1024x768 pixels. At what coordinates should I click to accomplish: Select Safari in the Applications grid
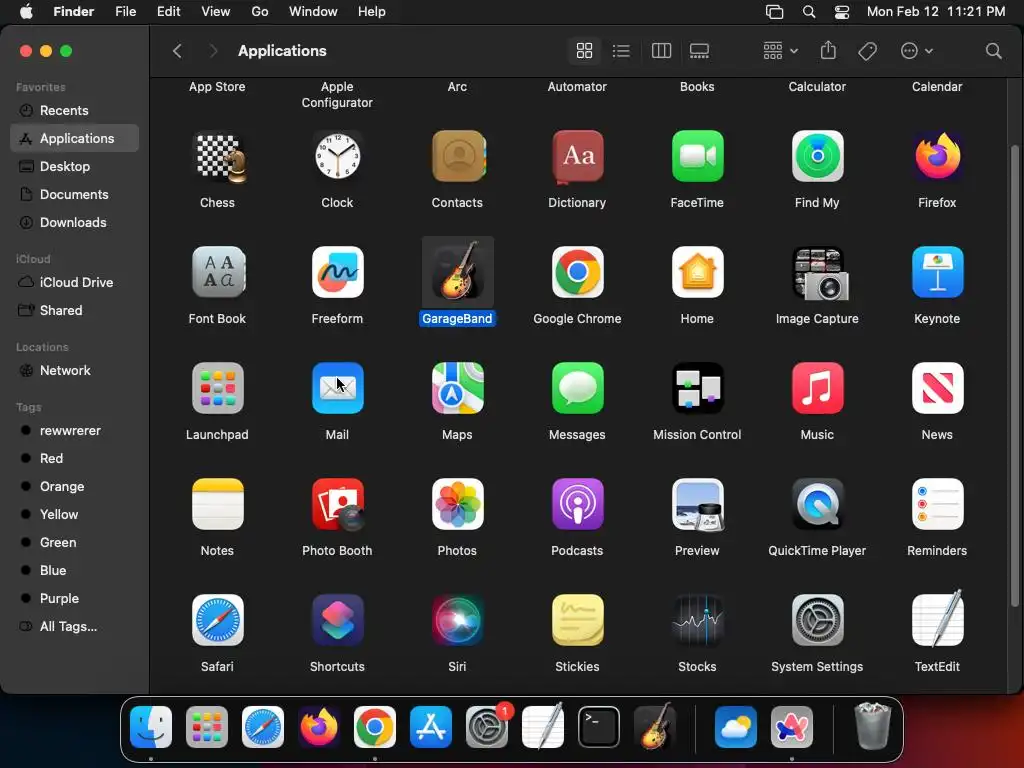click(x=217, y=620)
